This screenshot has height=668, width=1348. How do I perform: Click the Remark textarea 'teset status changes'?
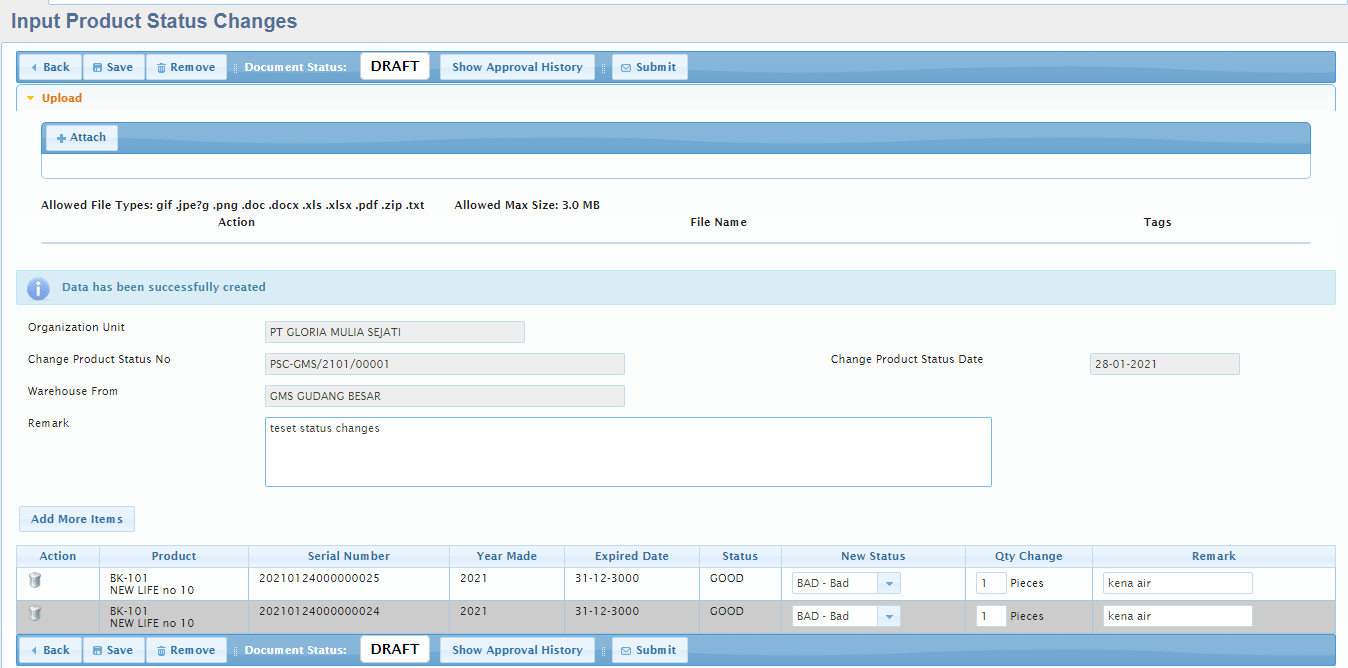628,452
